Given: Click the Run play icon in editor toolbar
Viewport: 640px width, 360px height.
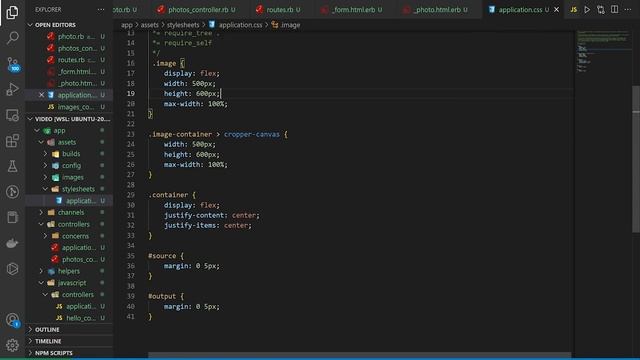Looking at the screenshot, I should [587, 9].
